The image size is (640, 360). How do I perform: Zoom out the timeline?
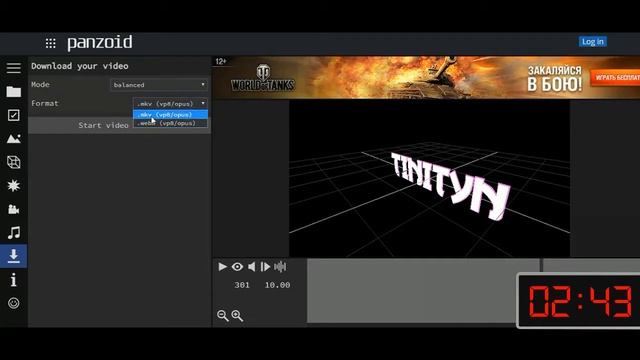tap(222, 316)
